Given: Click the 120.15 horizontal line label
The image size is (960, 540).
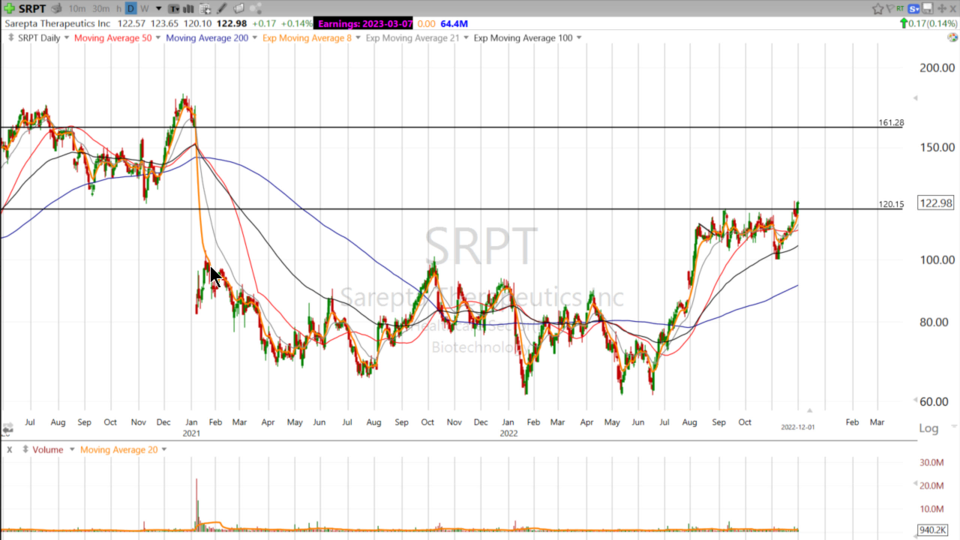Looking at the screenshot, I should [x=891, y=204].
